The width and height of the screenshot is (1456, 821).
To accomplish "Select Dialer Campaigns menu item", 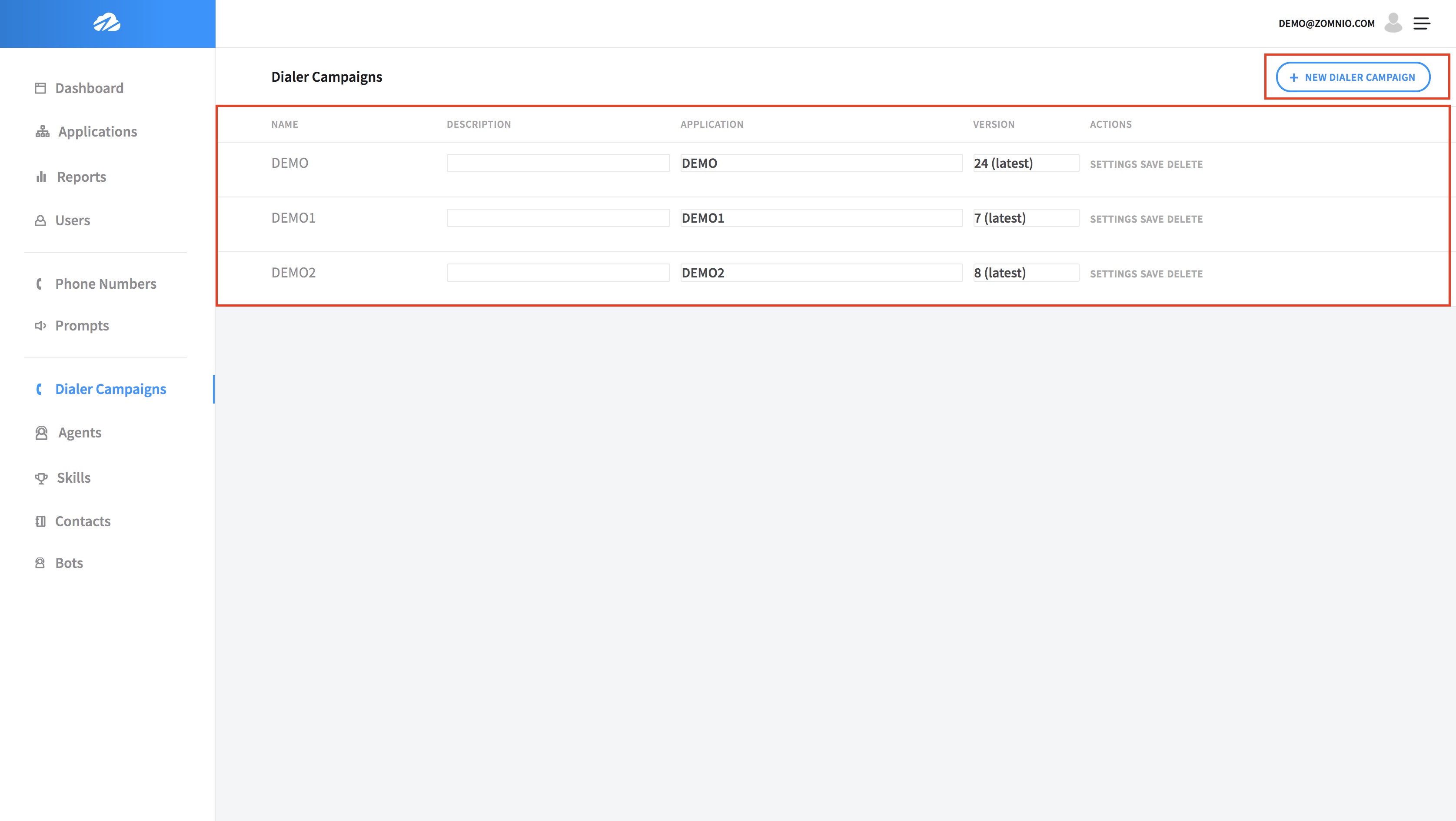I will point(110,388).
